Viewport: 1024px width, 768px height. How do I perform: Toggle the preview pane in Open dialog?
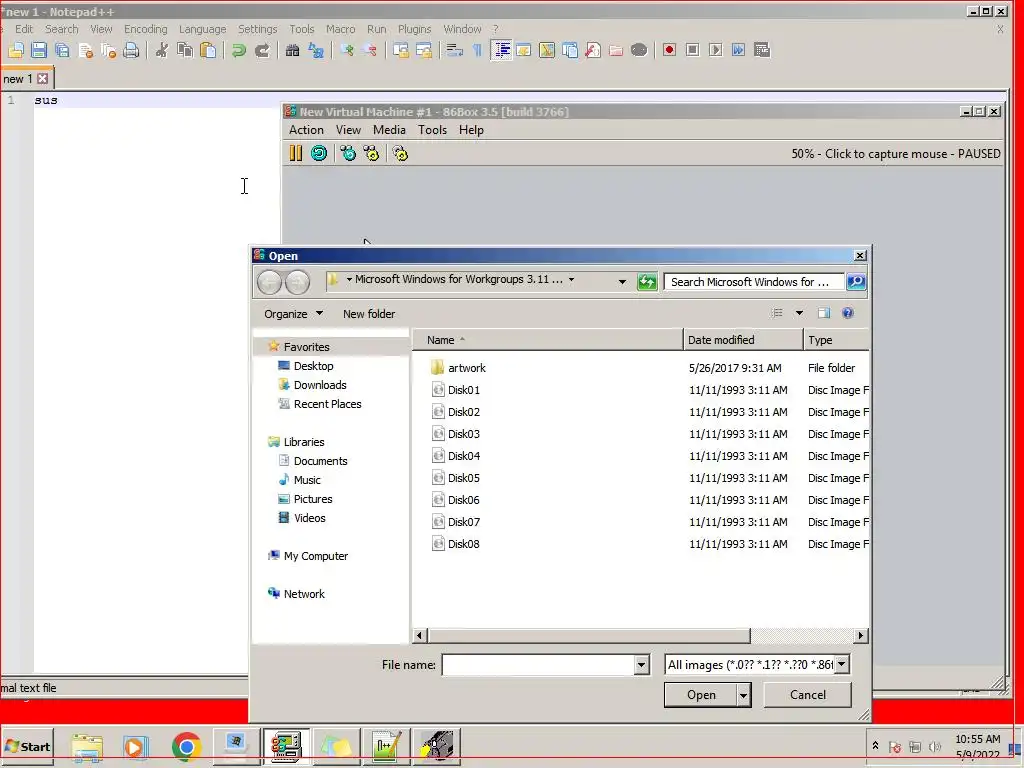[824, 313]
